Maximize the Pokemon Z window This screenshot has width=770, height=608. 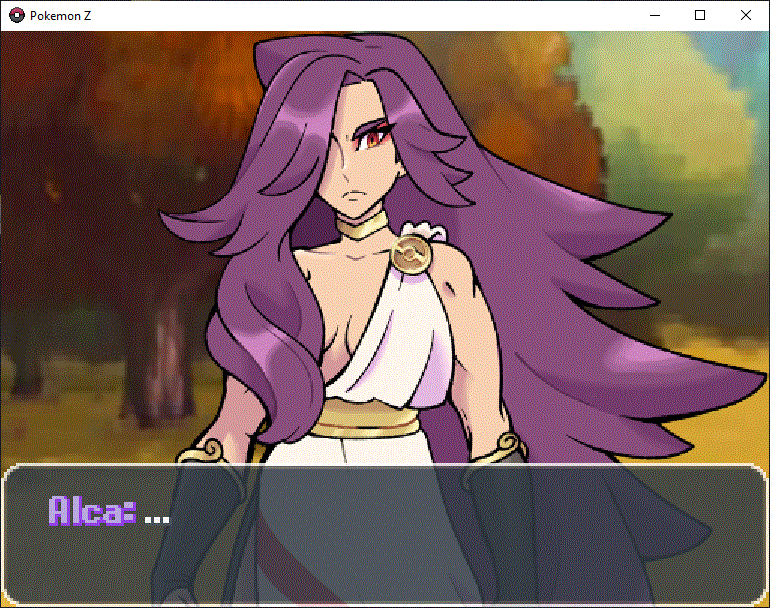click(x=700, y=15)
